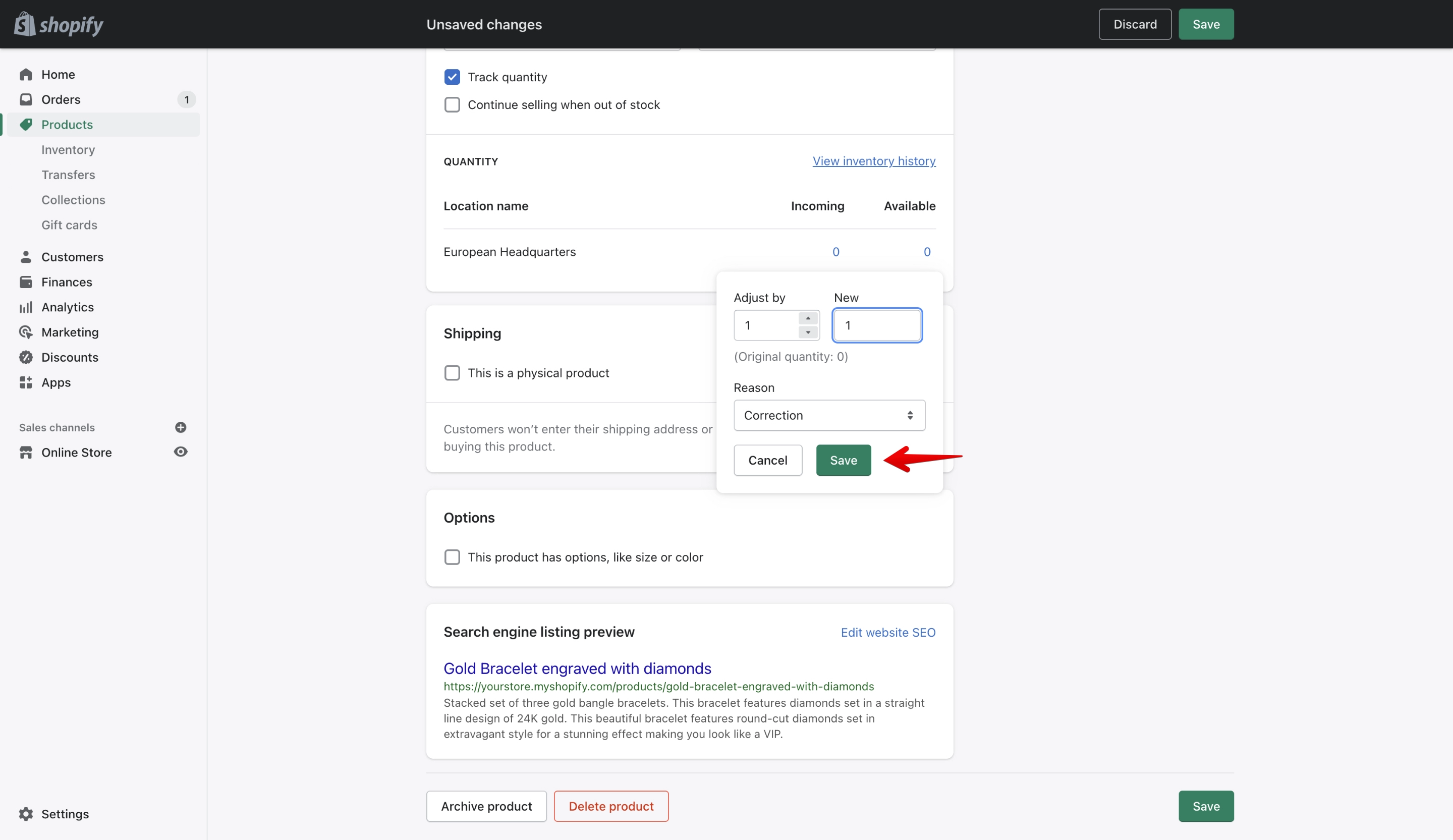1453x840 pixels.
Task: Save the quantity adjustment popover
Action: pos(843,460)
